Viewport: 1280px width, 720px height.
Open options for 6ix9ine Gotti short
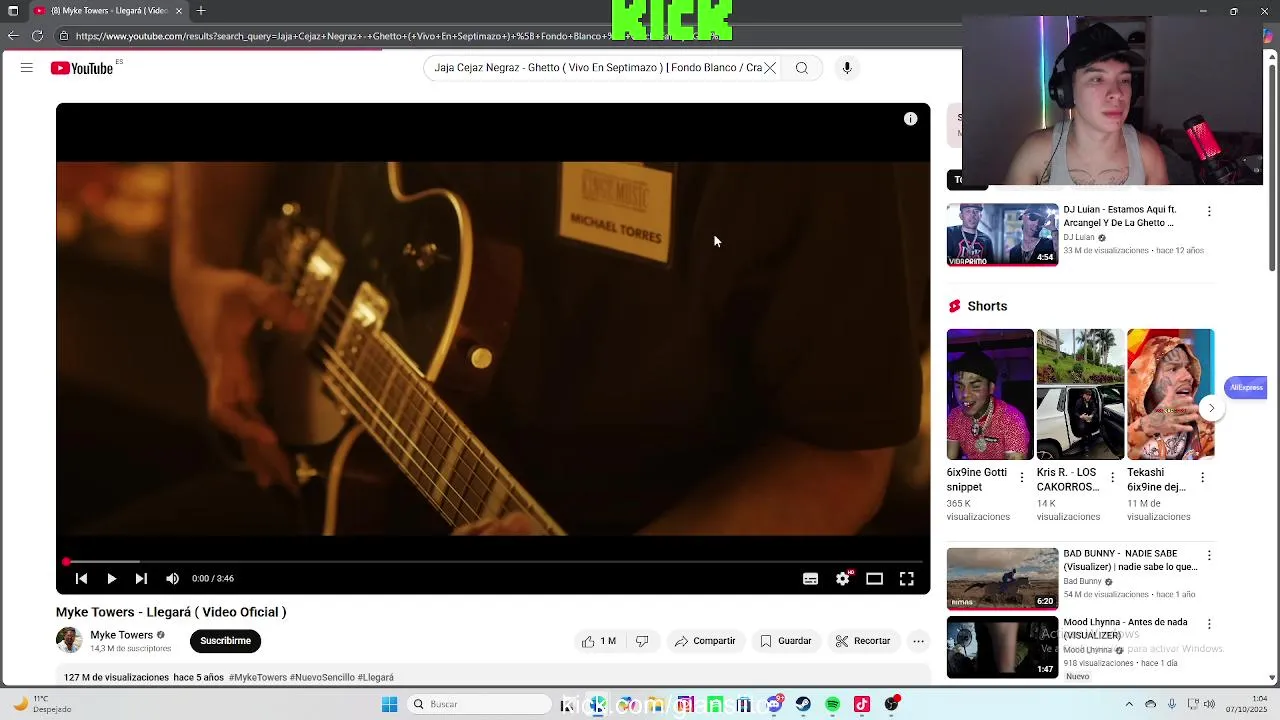pos(1022,478)
